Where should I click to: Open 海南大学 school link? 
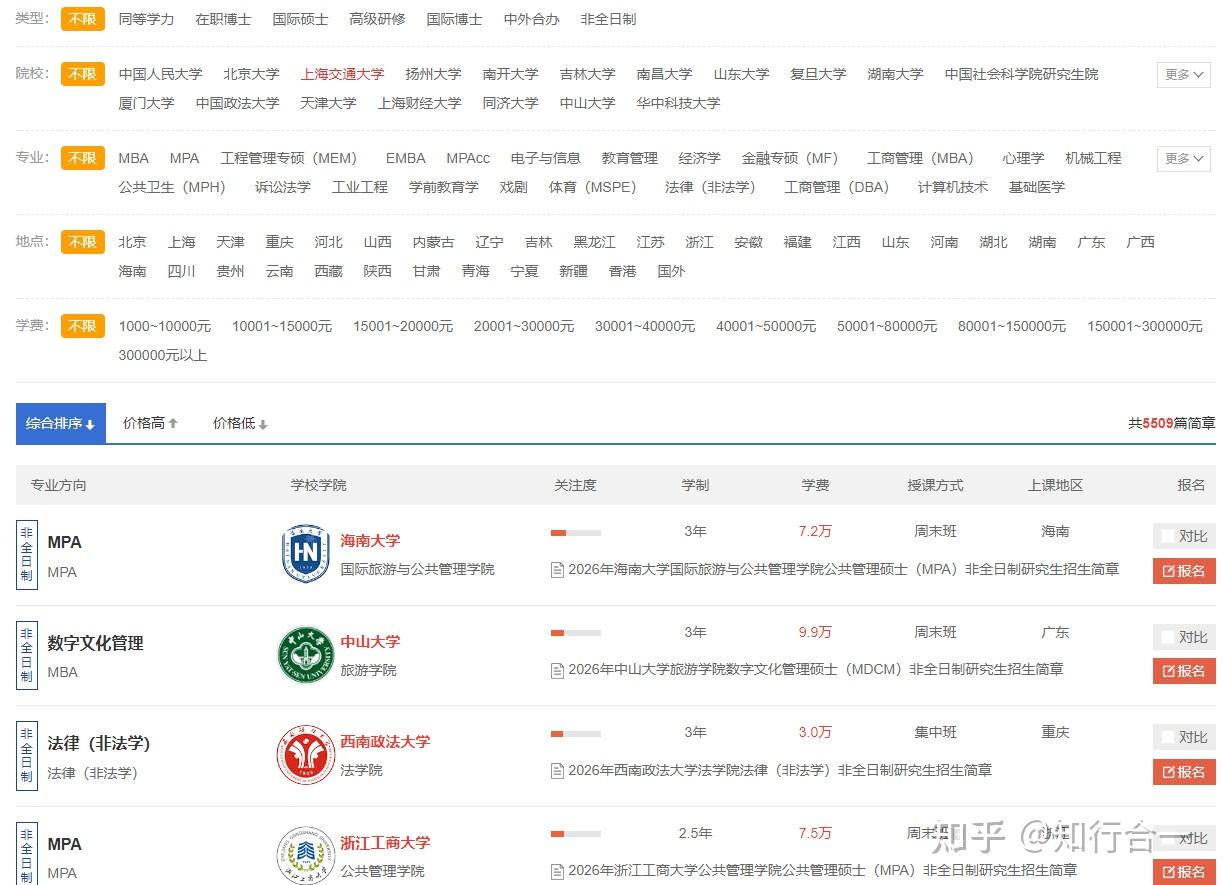370,541
